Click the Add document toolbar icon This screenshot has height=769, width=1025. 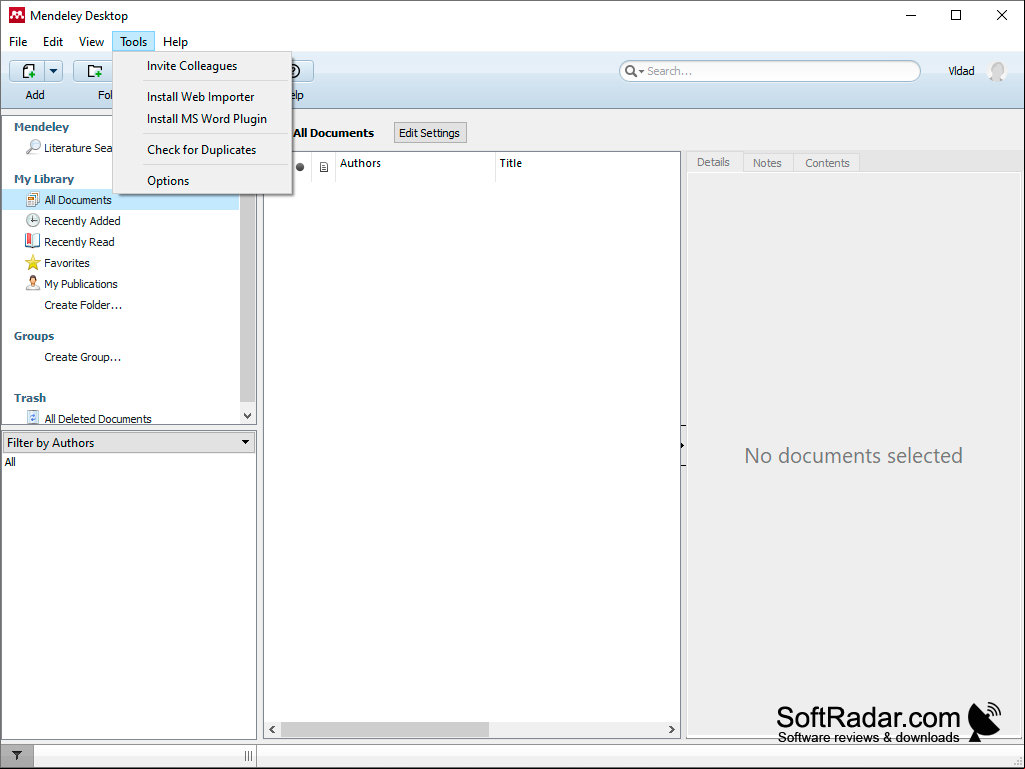point(27,71)
